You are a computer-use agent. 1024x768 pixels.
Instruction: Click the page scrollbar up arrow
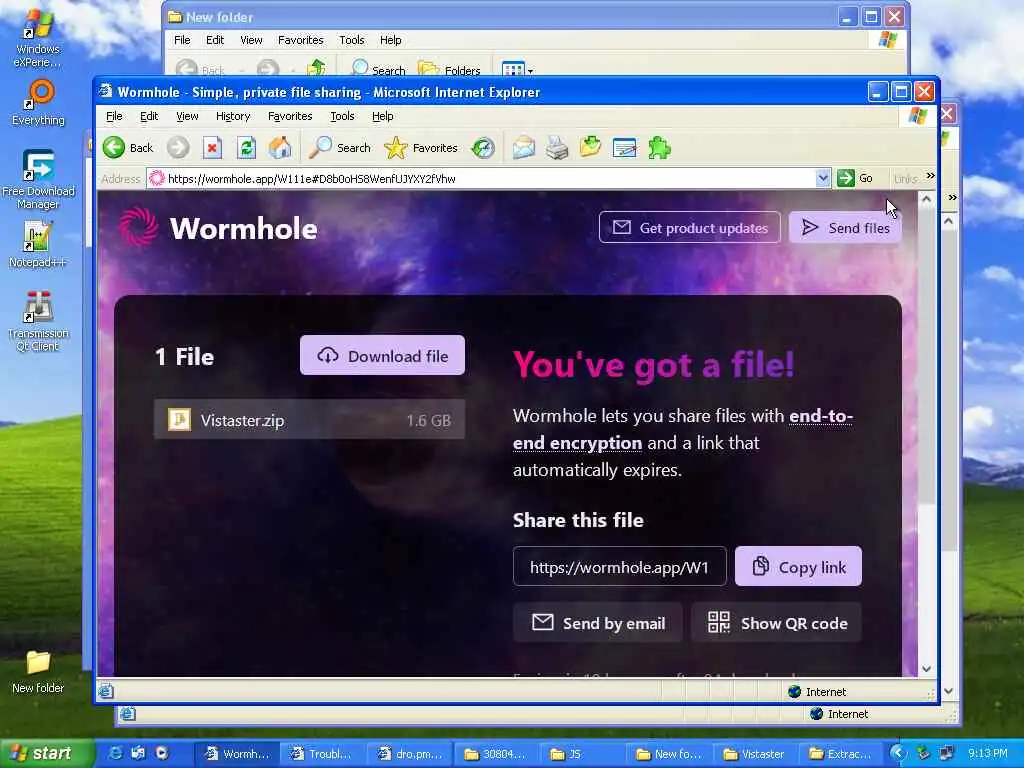click(x=926, y=199)
